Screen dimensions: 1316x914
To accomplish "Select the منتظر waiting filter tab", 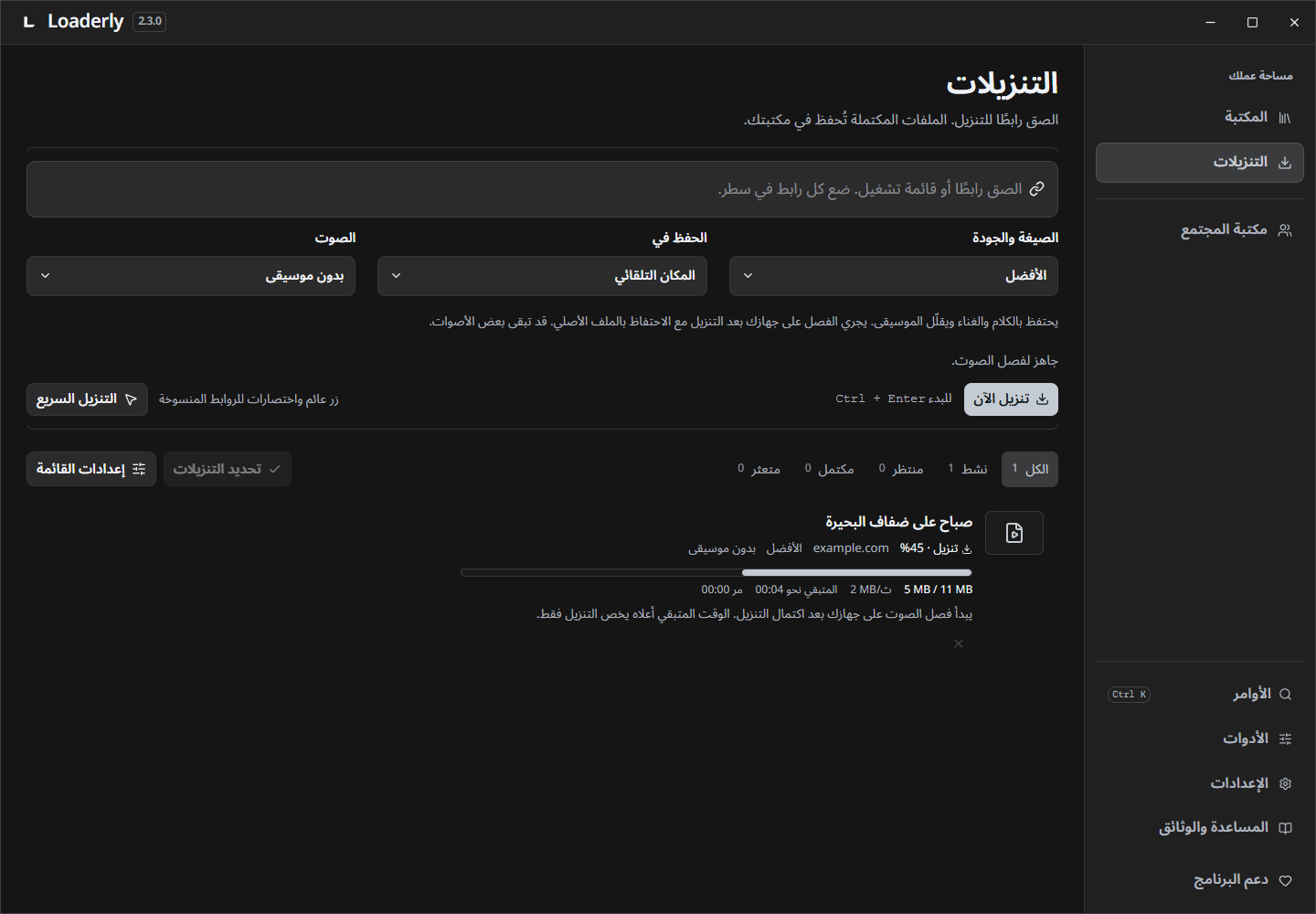I will (901, 469).
